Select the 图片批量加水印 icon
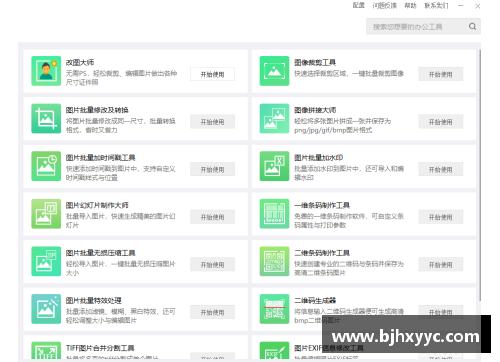This screenshot has height=362, width=500. click(x=274, y=166)
